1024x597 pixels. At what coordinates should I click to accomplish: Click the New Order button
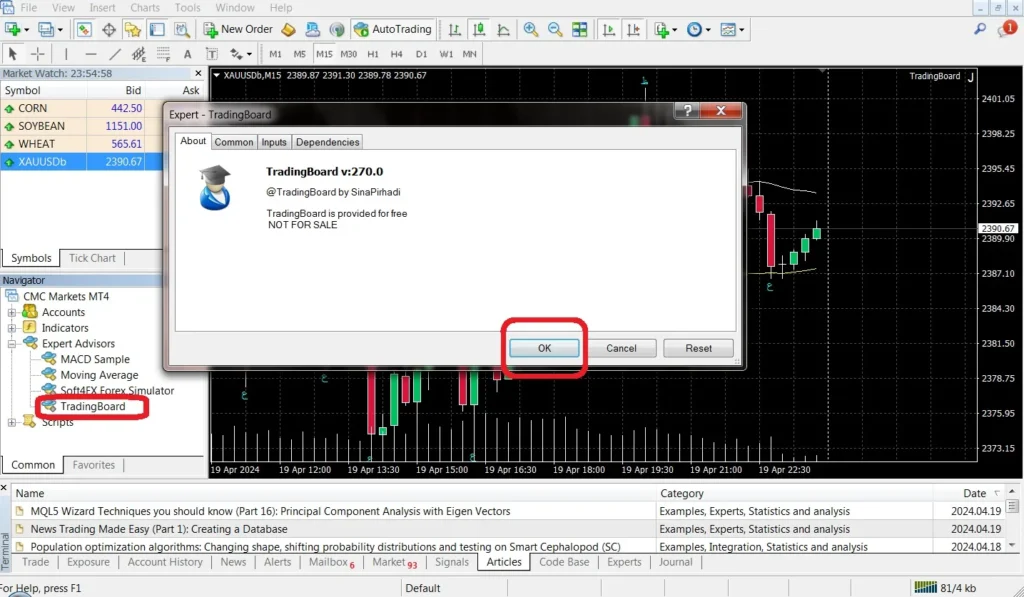click(238, 29)
